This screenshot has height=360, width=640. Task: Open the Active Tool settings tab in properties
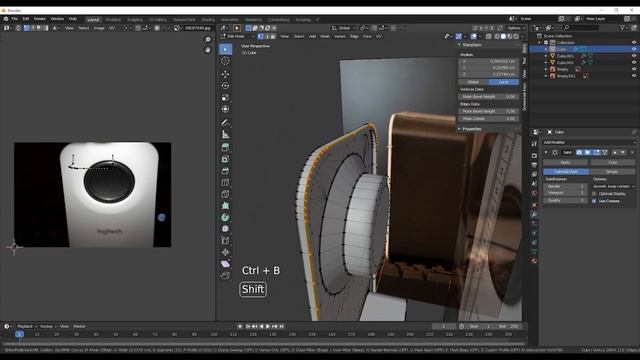[534, 144]
